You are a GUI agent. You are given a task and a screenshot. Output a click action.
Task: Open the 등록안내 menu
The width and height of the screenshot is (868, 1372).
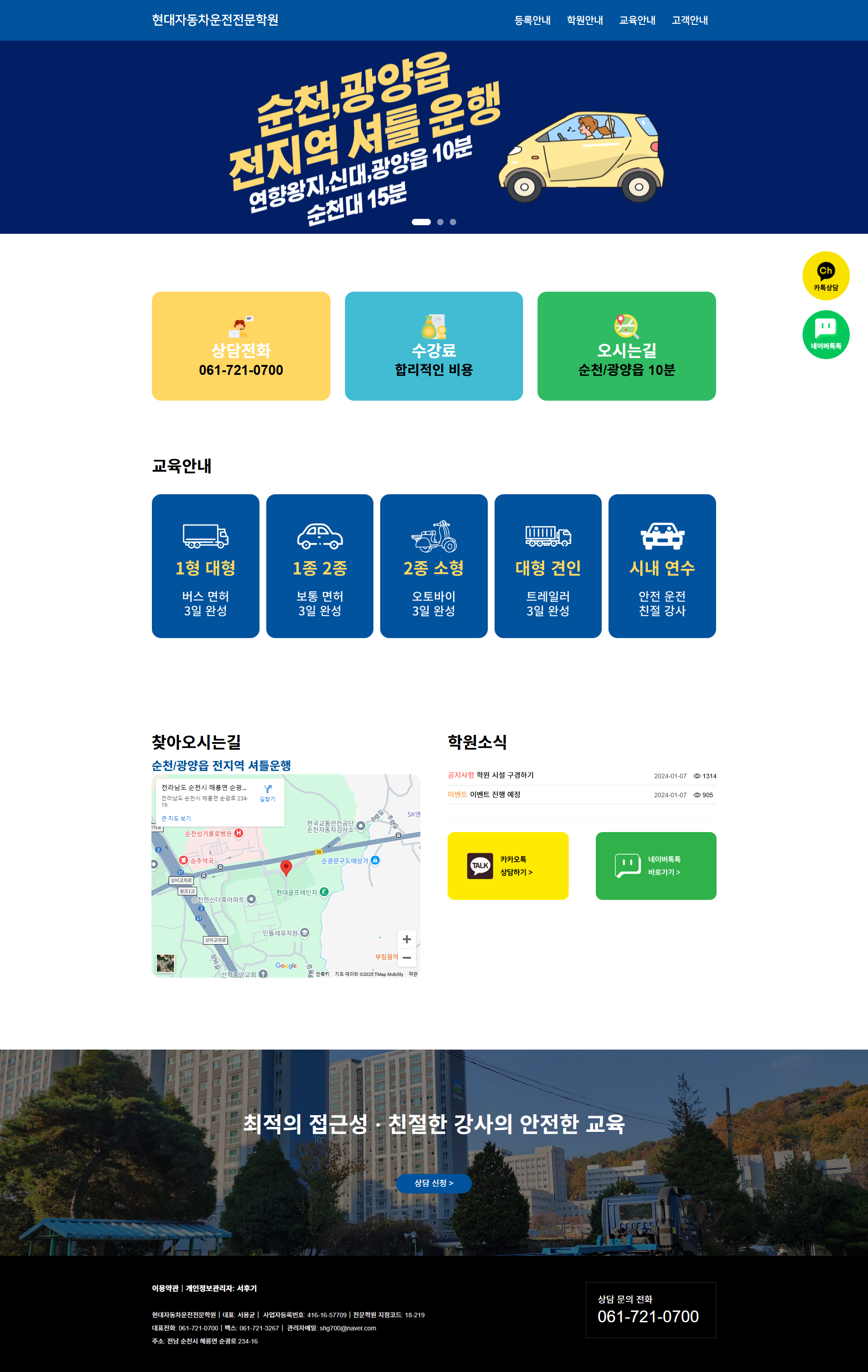[532, 20]
